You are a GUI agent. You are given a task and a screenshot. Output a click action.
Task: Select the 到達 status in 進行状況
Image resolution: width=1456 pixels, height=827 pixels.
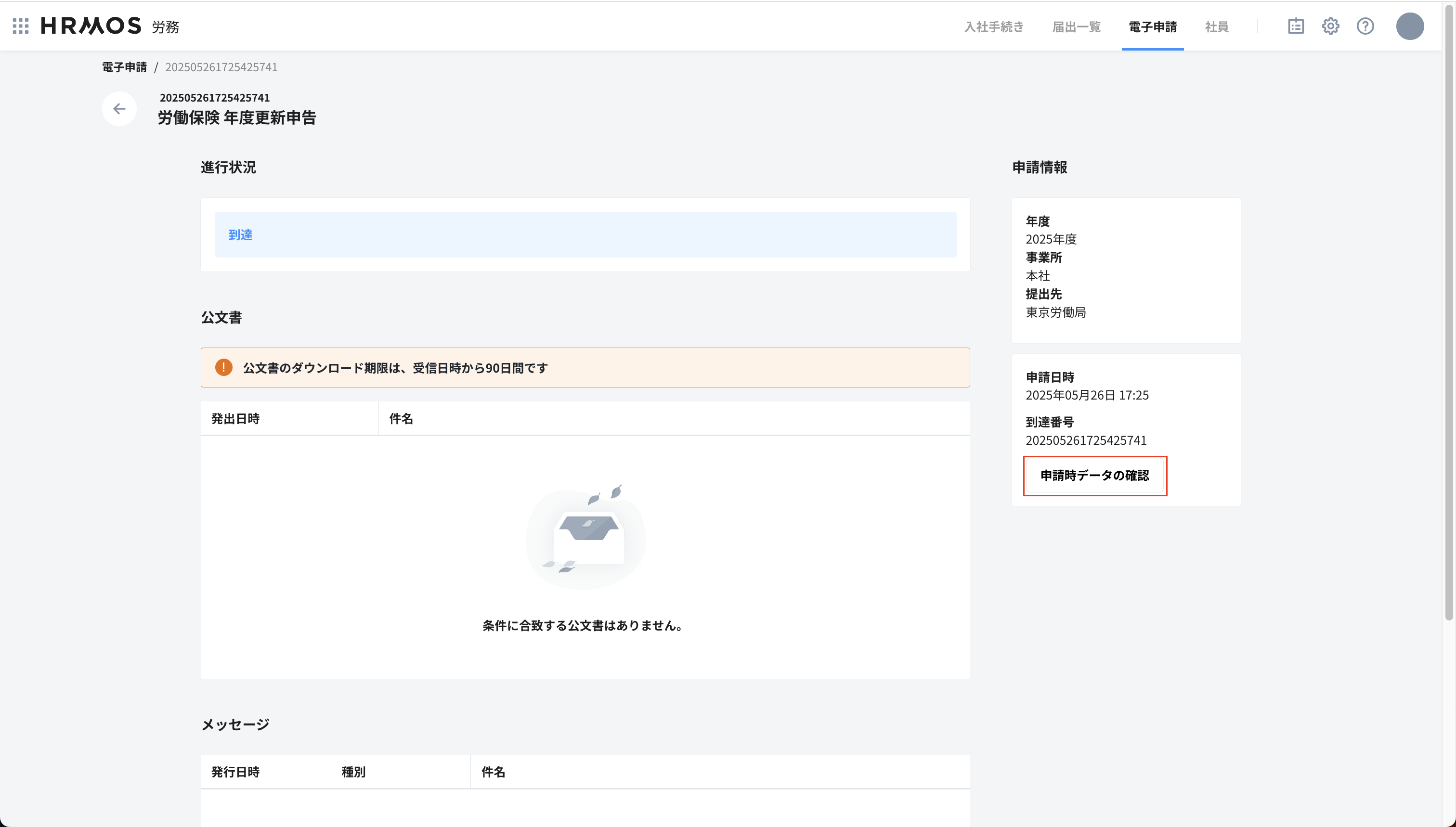pos(240,234)
